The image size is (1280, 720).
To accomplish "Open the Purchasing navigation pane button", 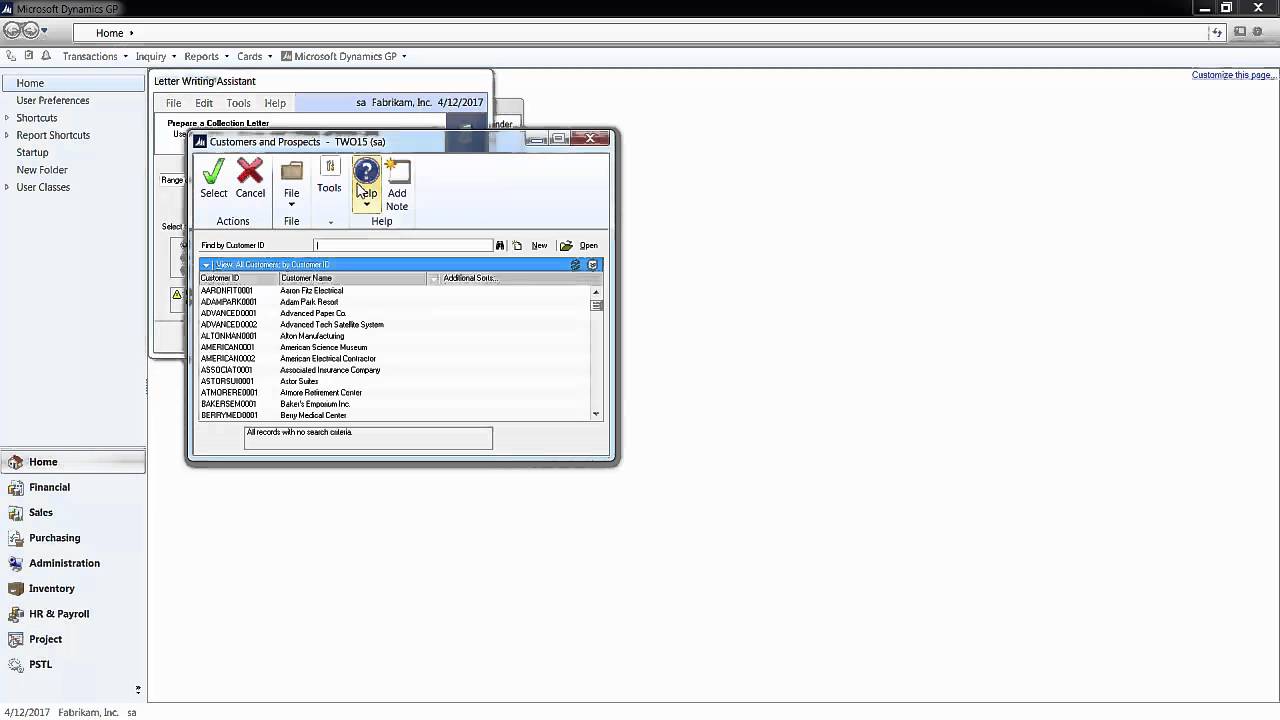I will tap(73, 538).
